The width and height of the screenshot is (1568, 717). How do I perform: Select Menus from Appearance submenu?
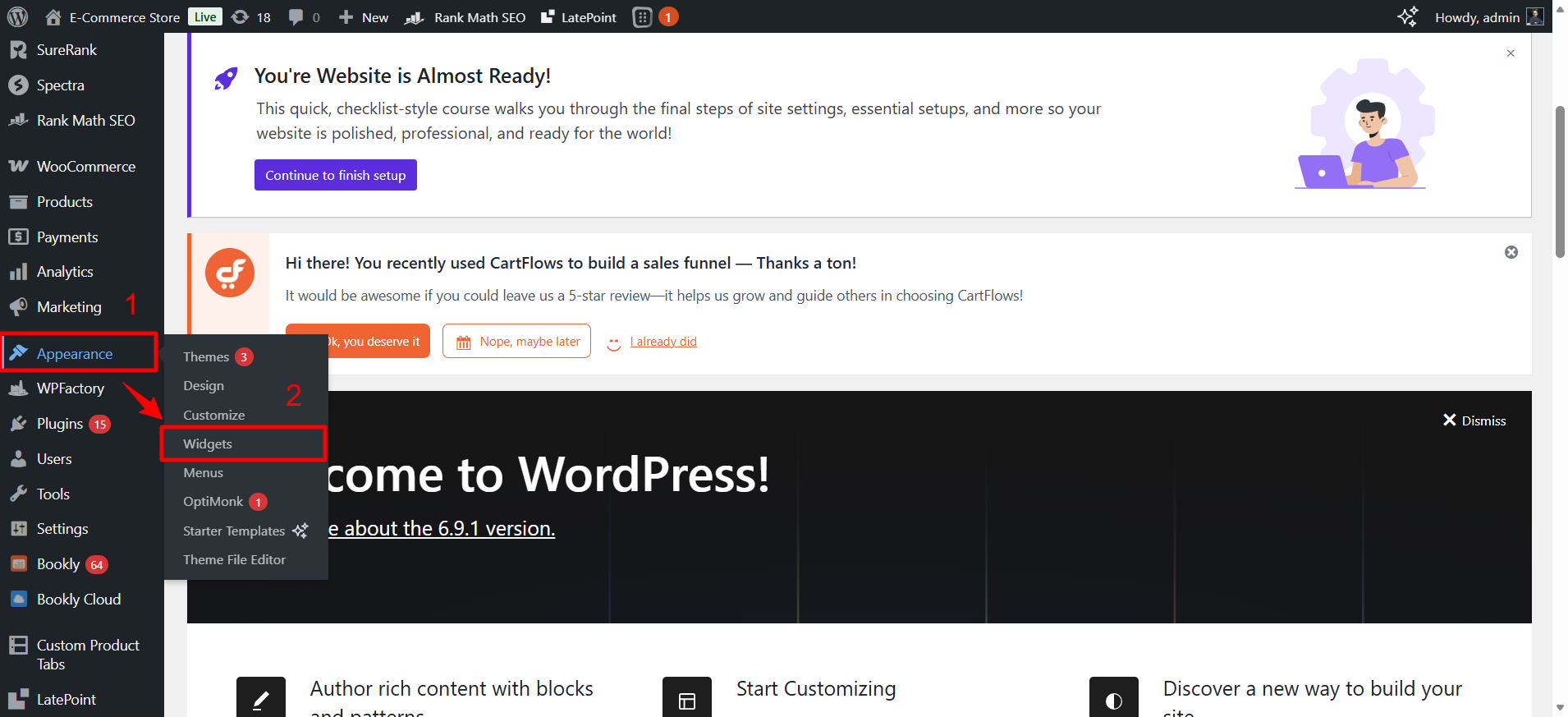pos(203,473)
